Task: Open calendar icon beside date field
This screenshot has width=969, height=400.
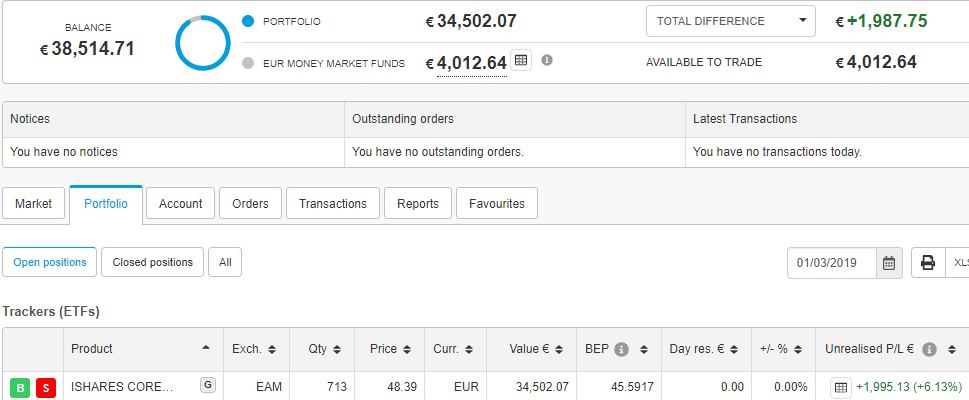Action: (889, 263)
